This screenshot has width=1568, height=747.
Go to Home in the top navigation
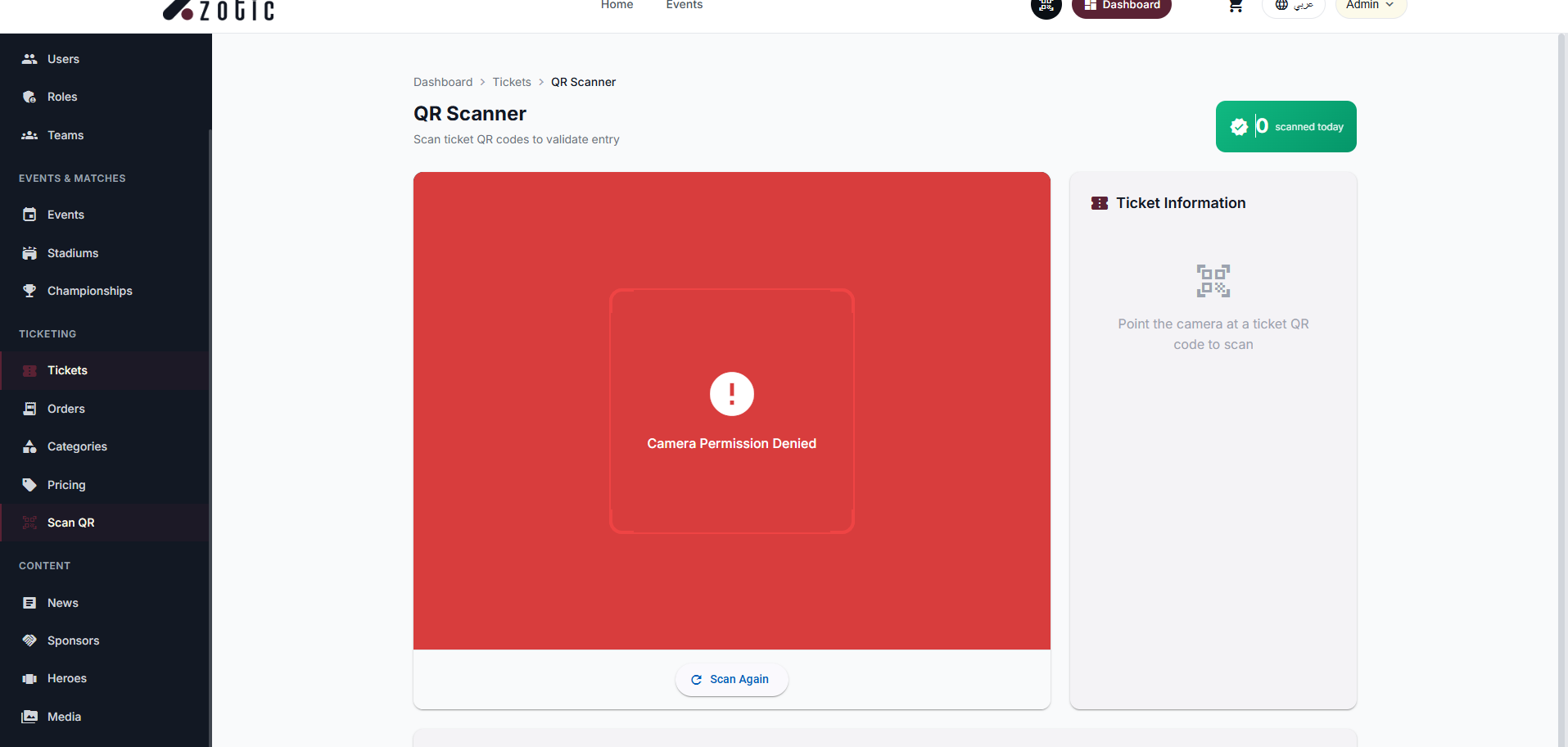pyautogui.click(x=617, y=5)
